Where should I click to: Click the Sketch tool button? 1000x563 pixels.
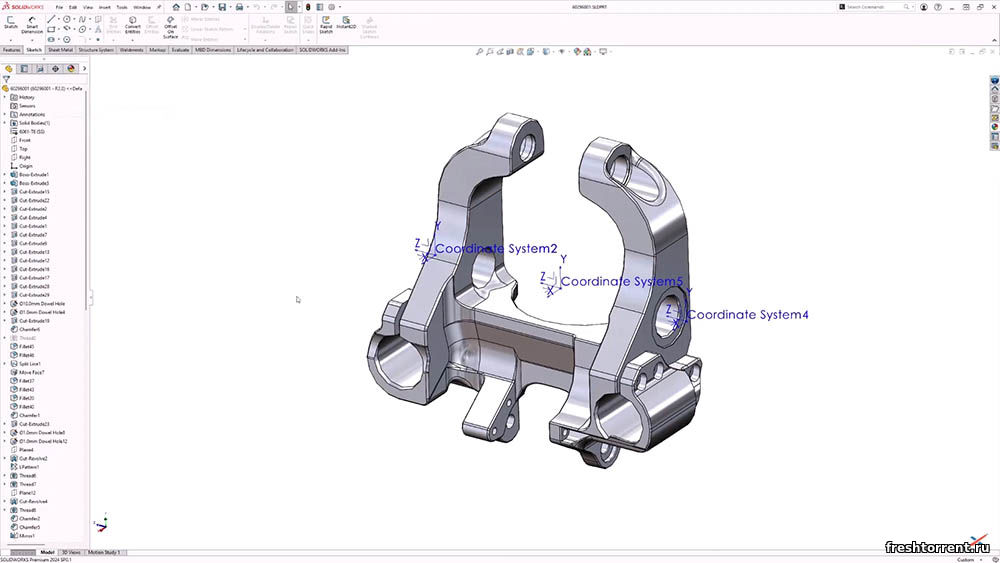coord(11,24)
